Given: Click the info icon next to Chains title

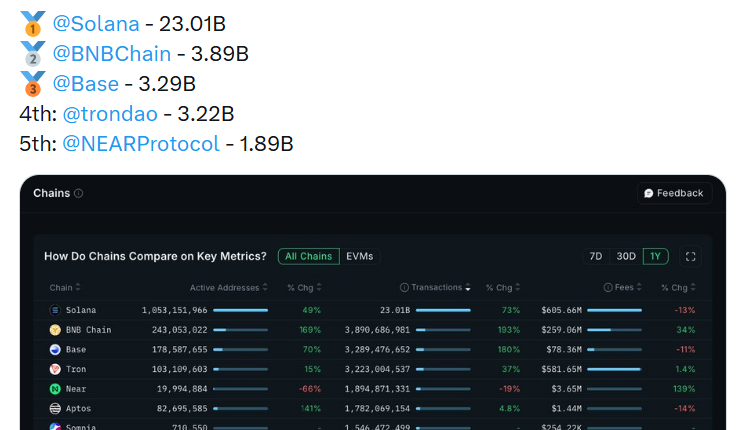Looking at the screenshot, I should tap(79, 193).
